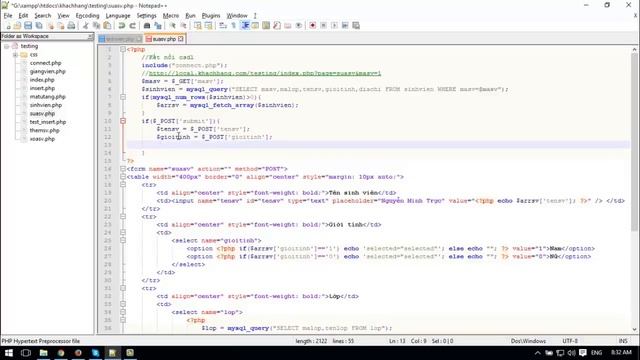
Task: Select sinhvien.php in the workspace tree
Action: click(x=46, y=105)
